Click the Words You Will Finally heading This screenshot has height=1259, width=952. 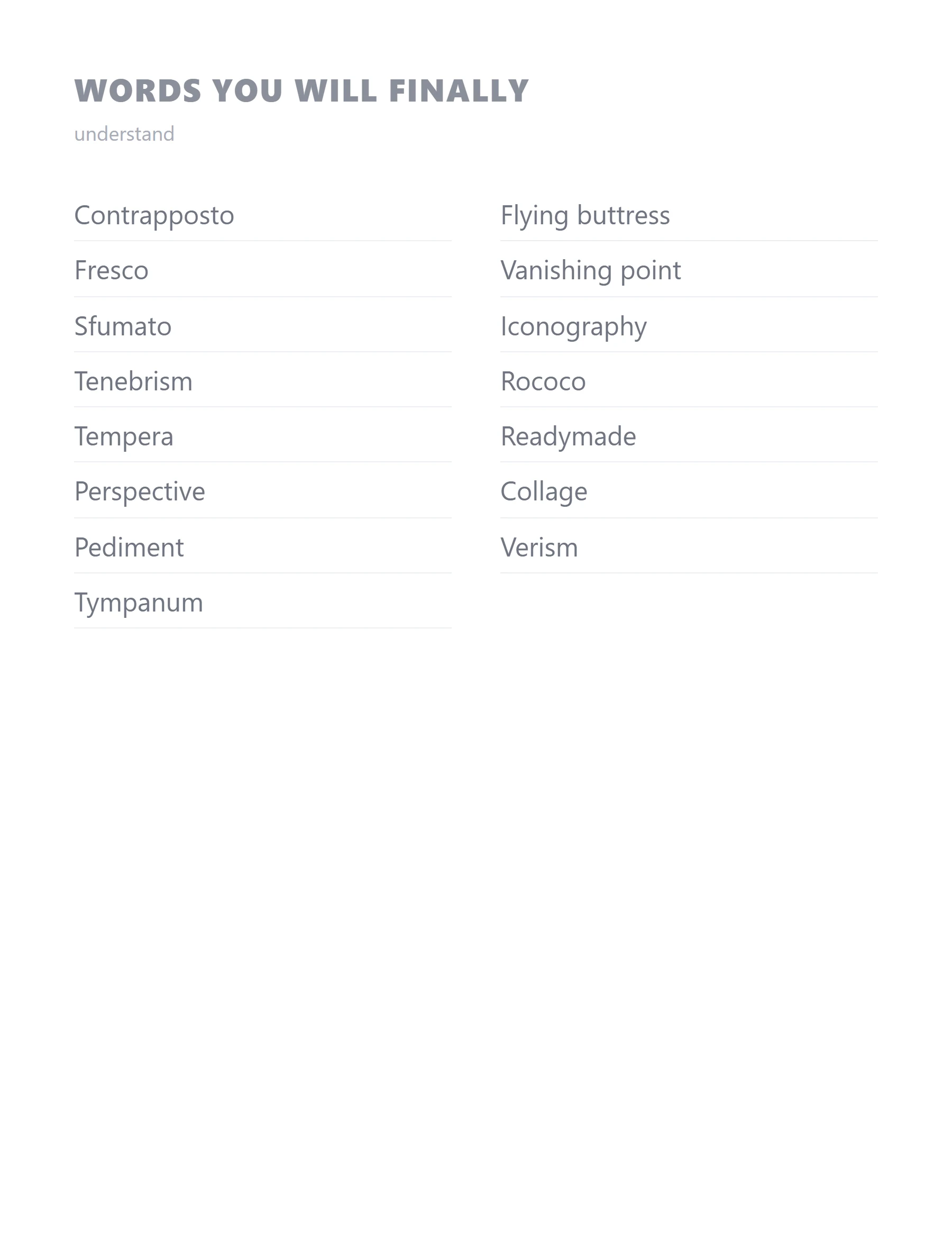tap(301, 90)
